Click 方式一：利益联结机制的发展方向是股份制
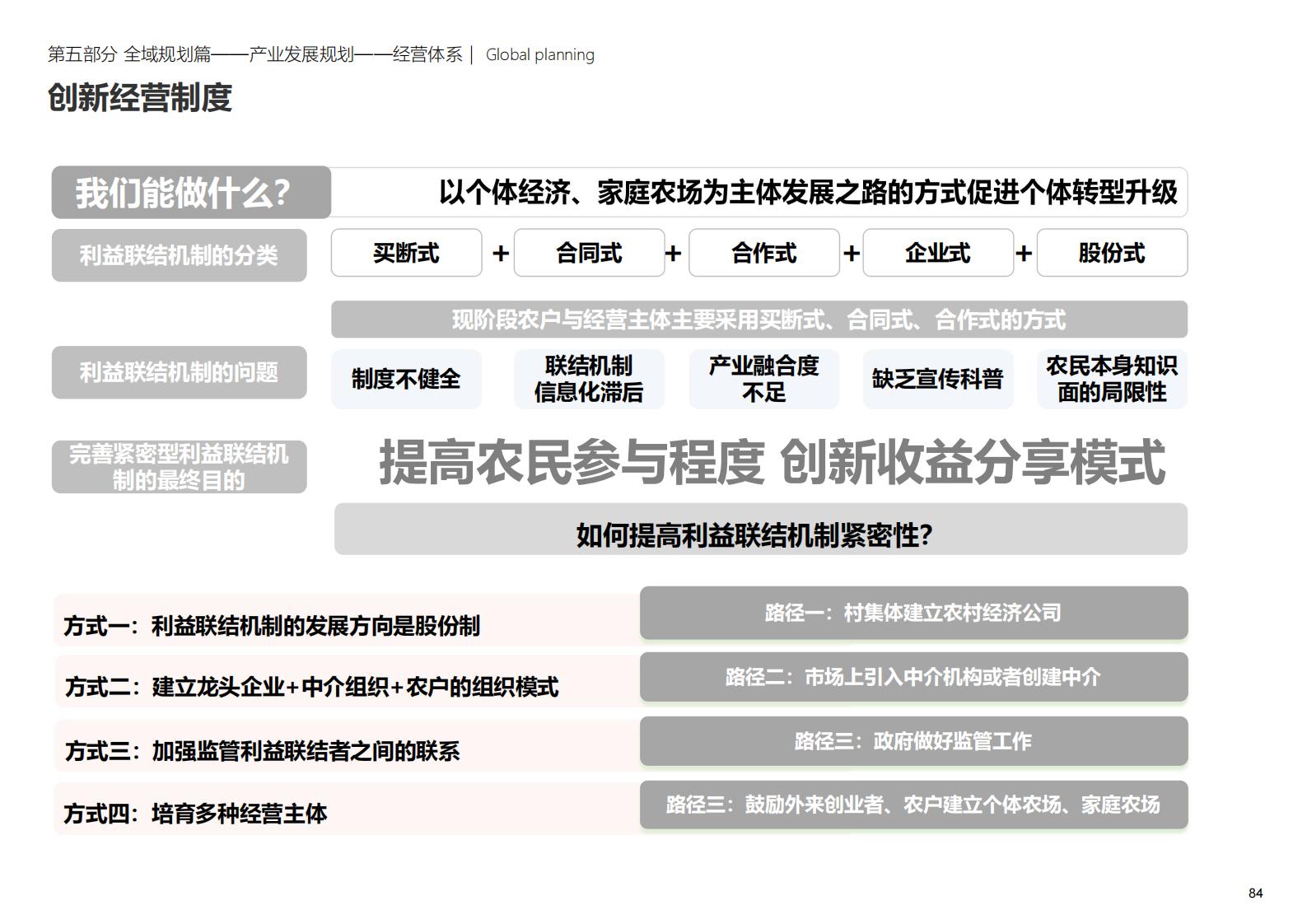 272,626
